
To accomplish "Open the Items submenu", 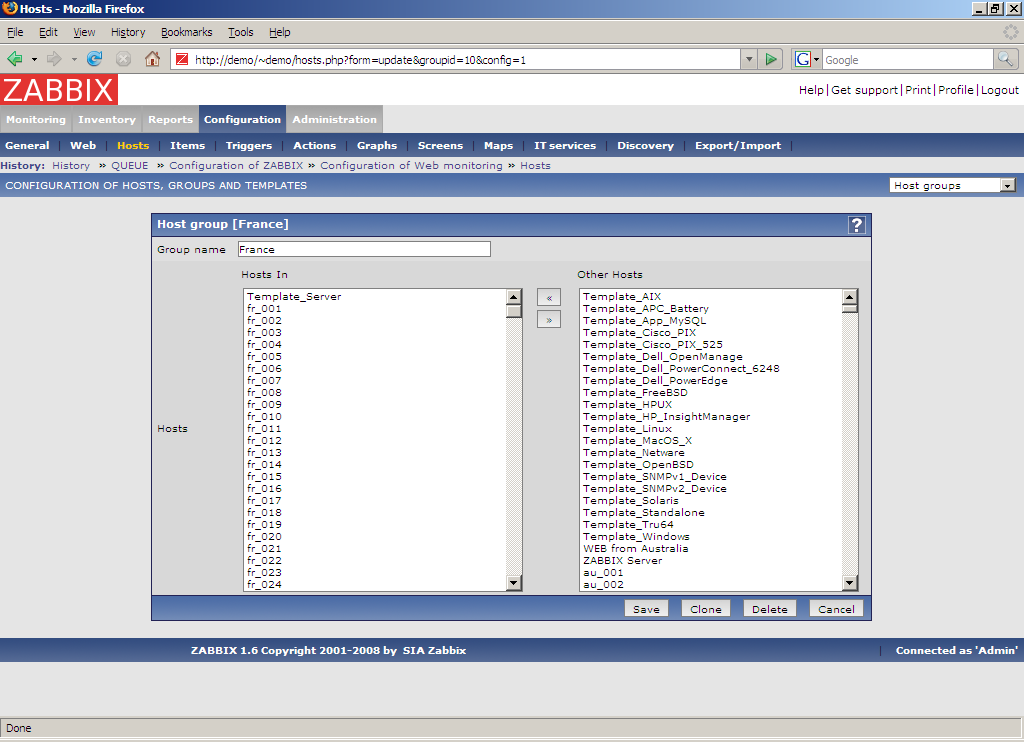I will point(187,146).
